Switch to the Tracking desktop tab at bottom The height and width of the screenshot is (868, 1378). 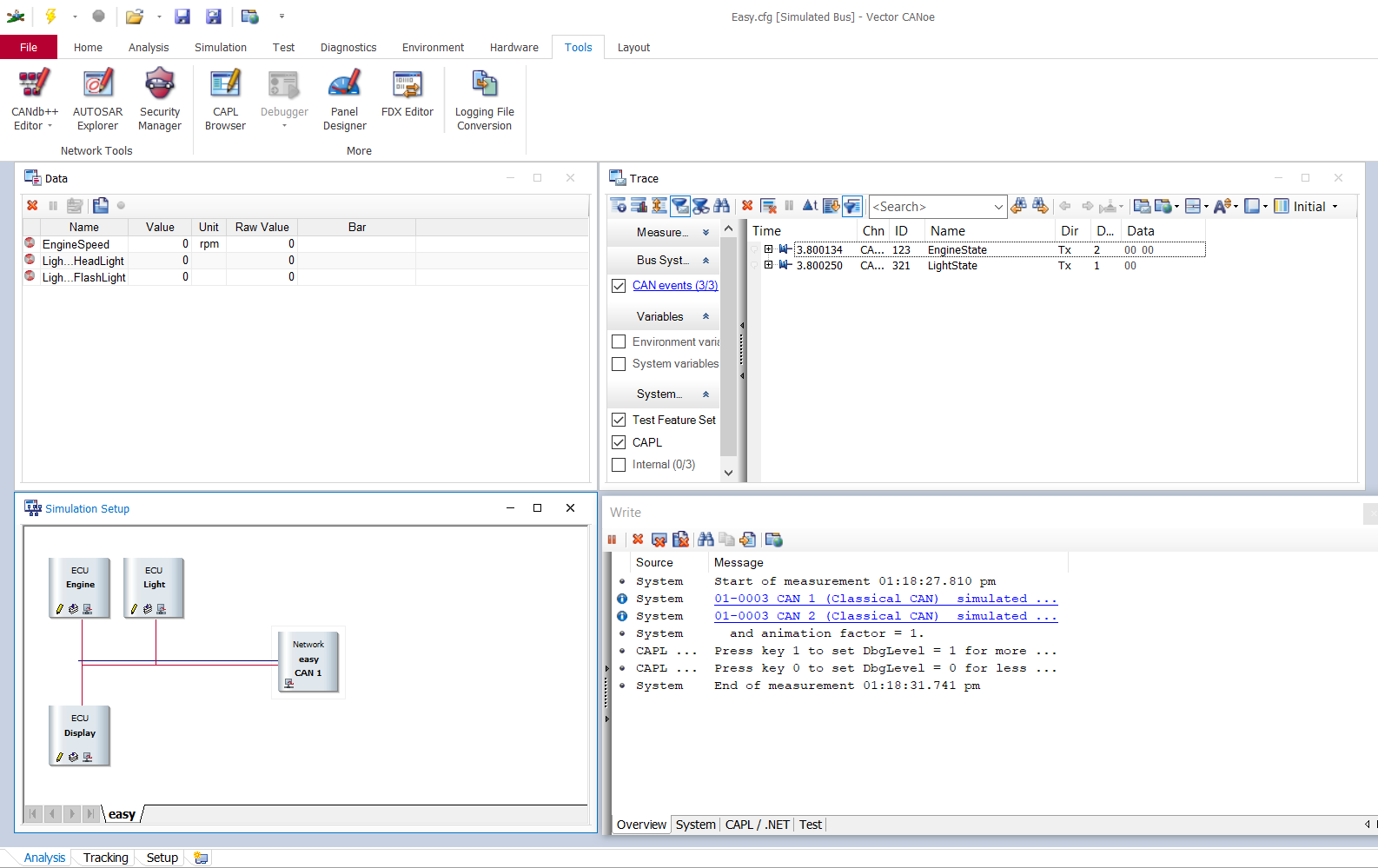click(x=106, y=858)
